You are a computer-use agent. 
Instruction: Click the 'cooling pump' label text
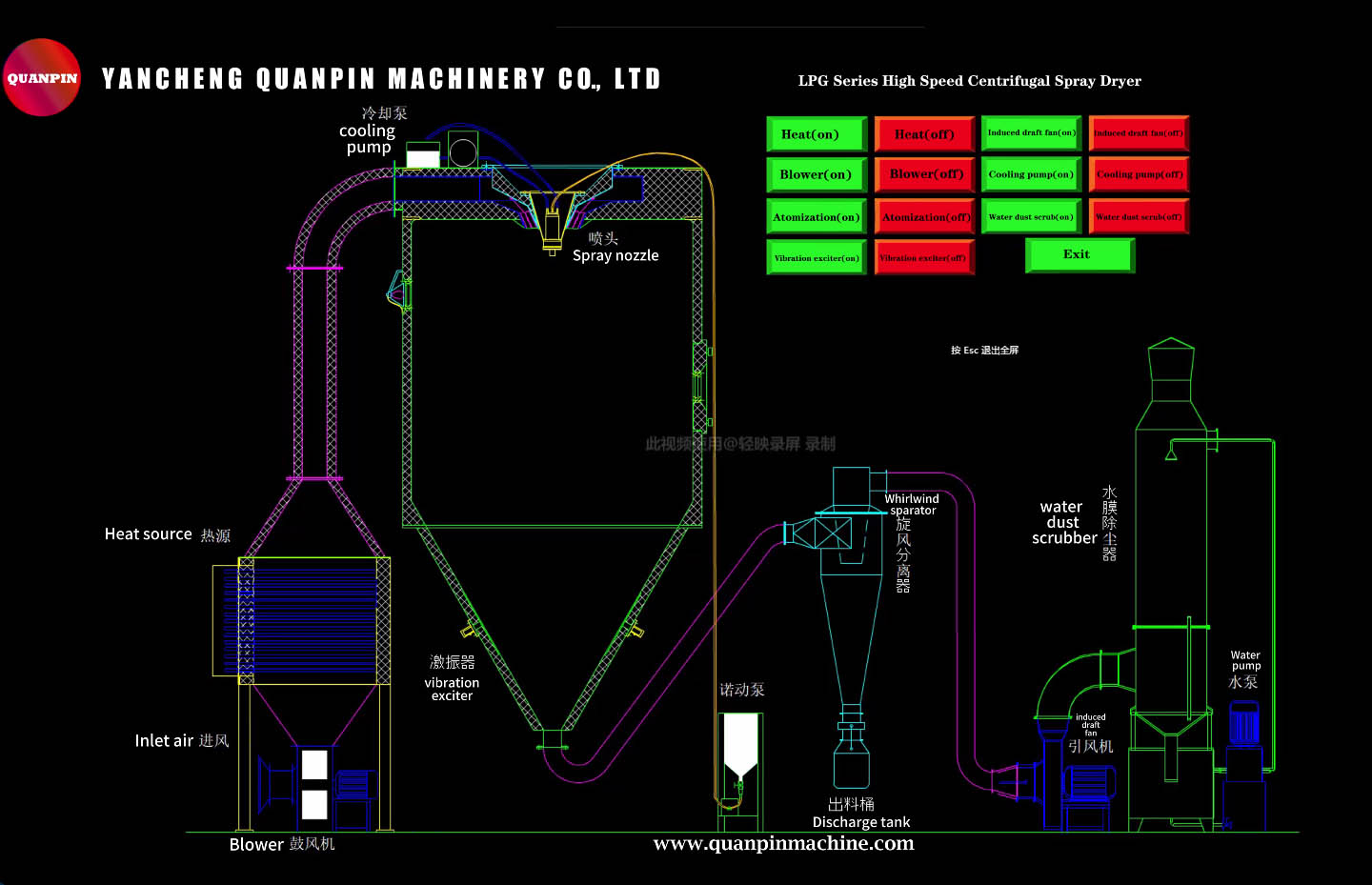coord(368,139)
